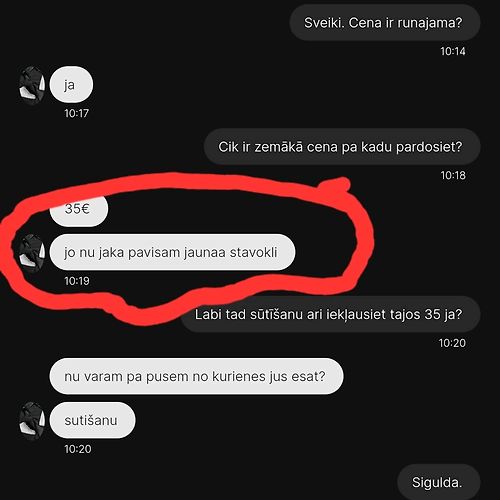Click 10:20 timestamp below the "sutišanu" message

pyautogui.click(x=78, y=449)
